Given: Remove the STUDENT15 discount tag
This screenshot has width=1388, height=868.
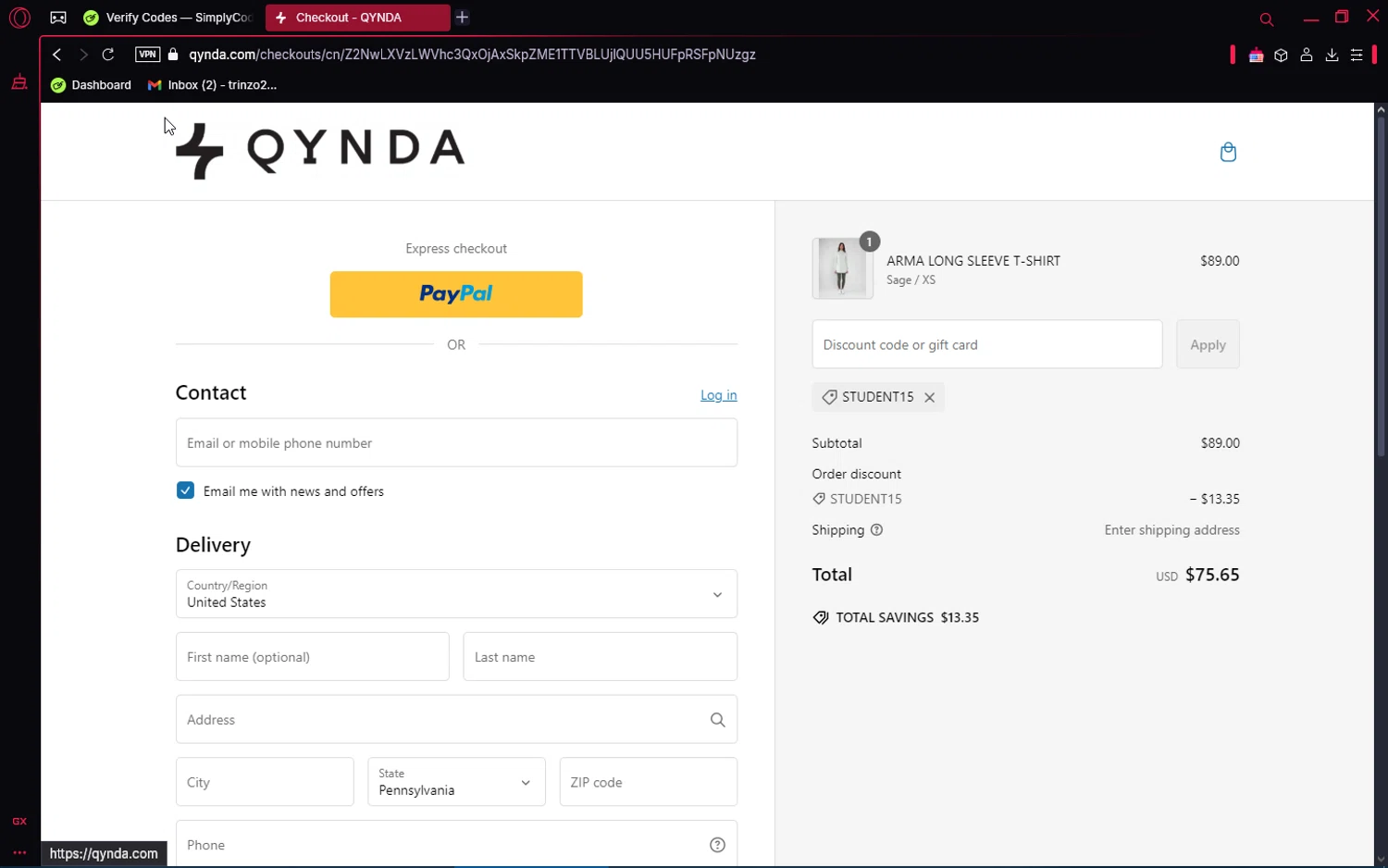Looking at the screenshot, I should [x=930, y=397].
